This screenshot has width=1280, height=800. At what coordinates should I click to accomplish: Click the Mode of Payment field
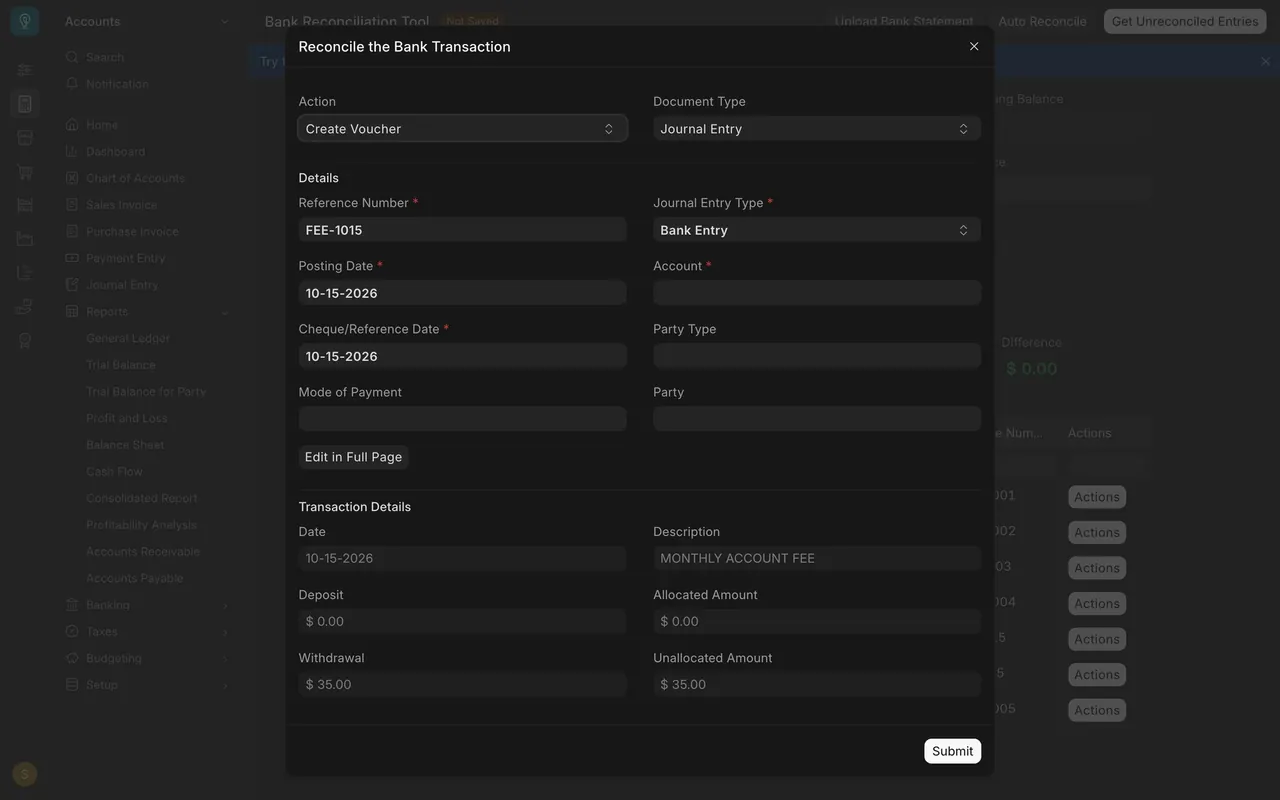[463, 419]
